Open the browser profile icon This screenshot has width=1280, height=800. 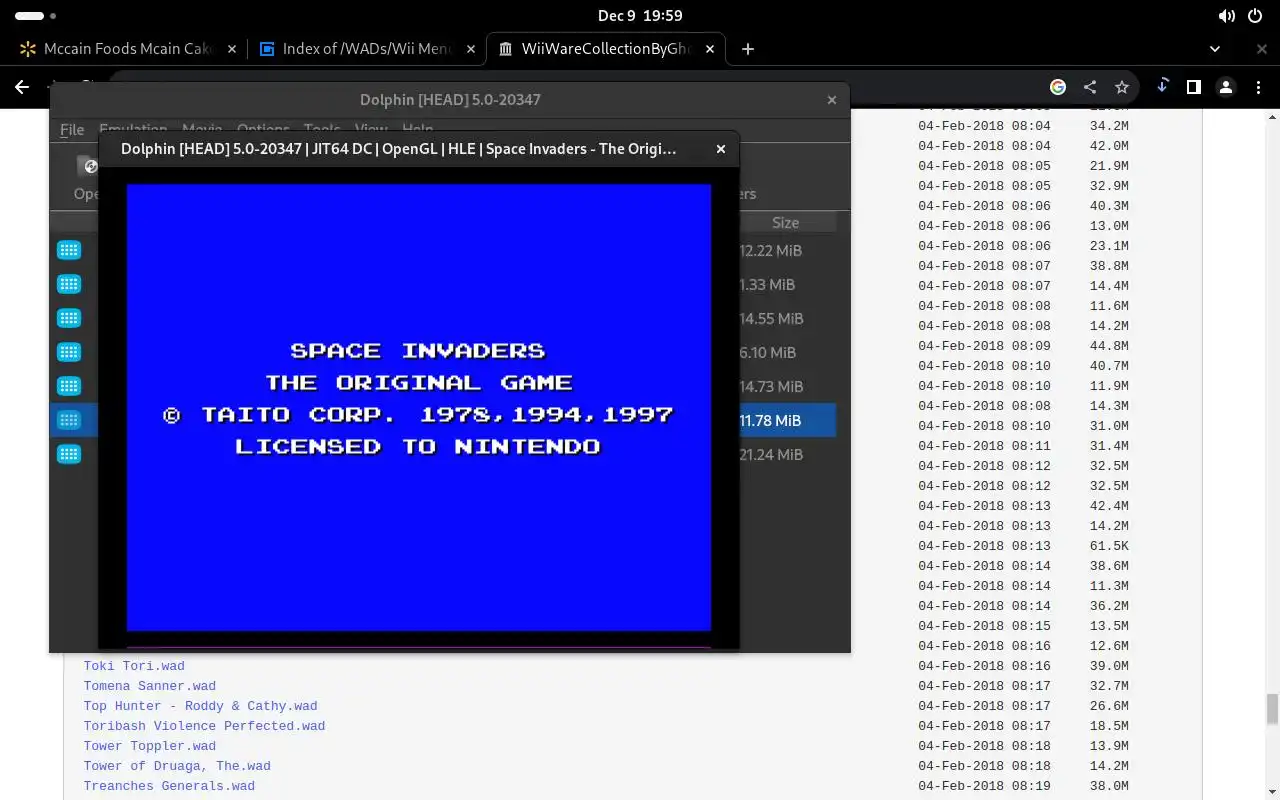click(x=1226, y=87)
